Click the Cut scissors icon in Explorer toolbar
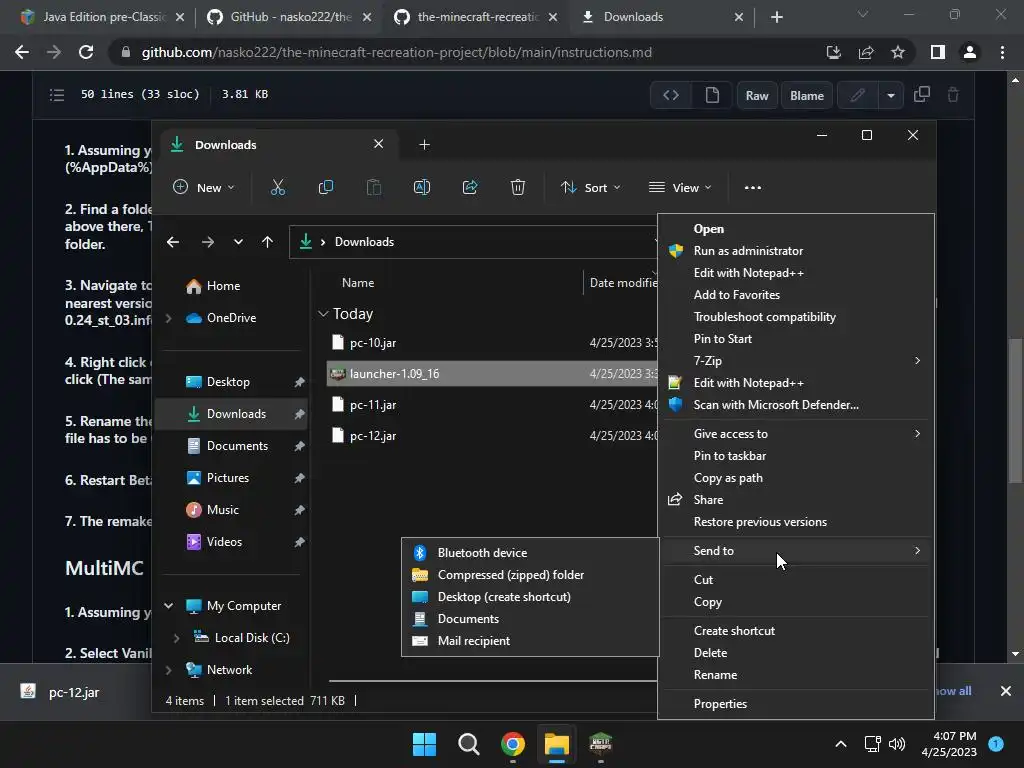Screen dimensions: 1024x768 [278, 187]
